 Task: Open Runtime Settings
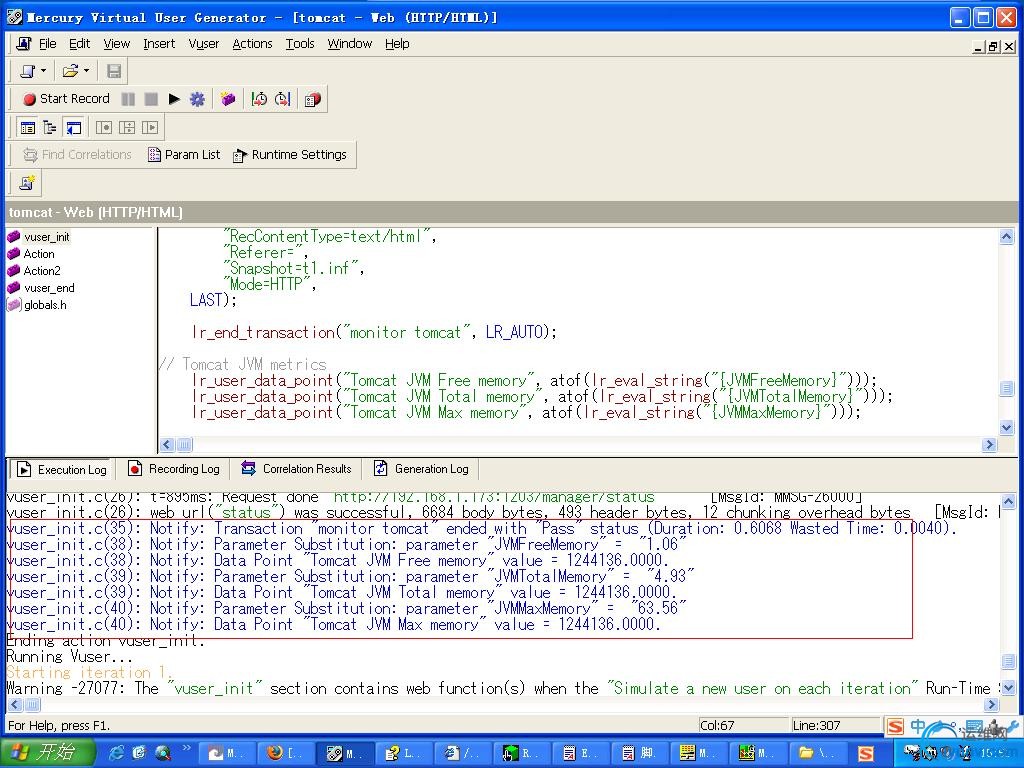coord(290,155)
